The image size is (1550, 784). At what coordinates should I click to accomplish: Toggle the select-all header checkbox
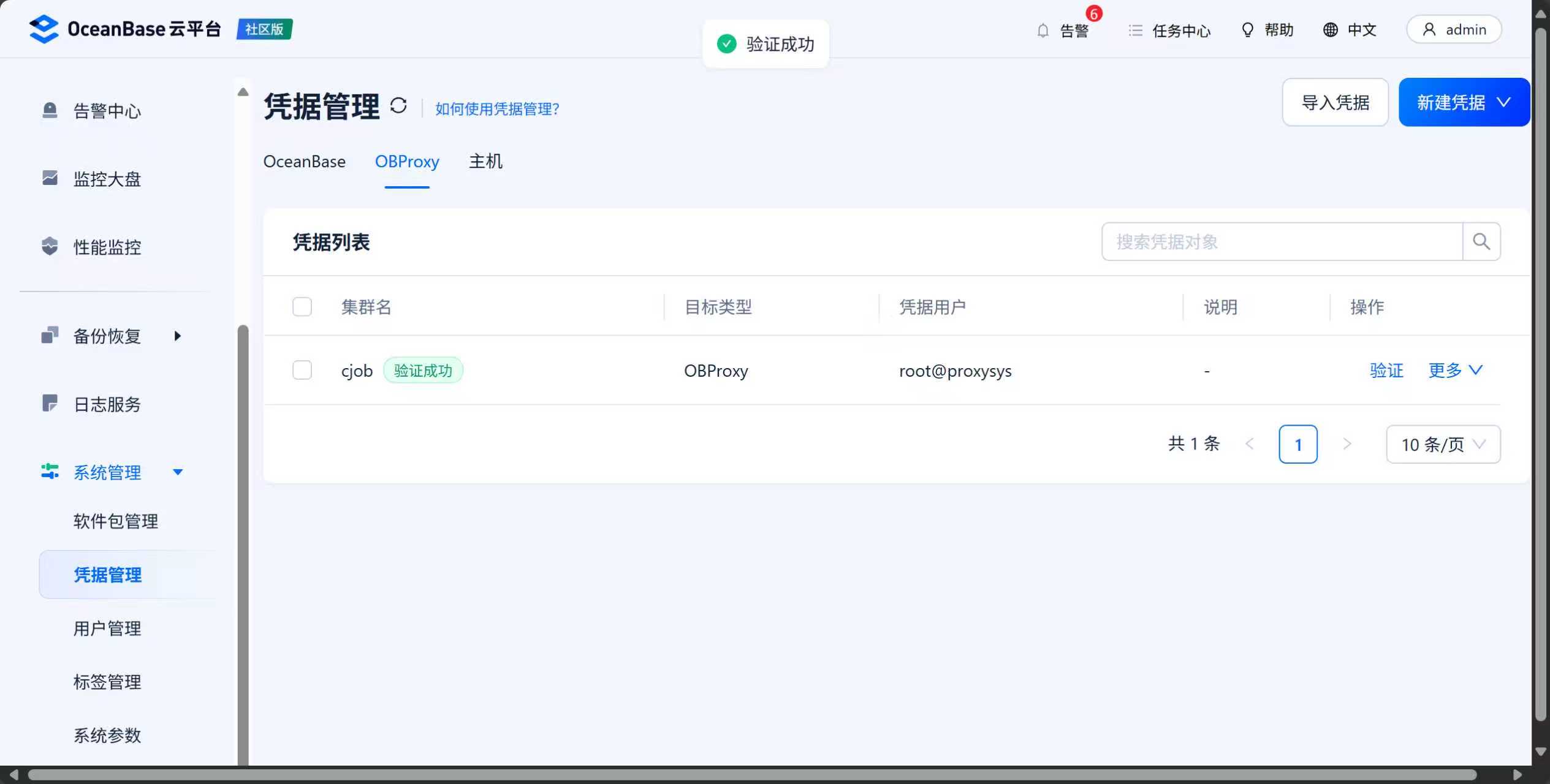coord(302,306)
